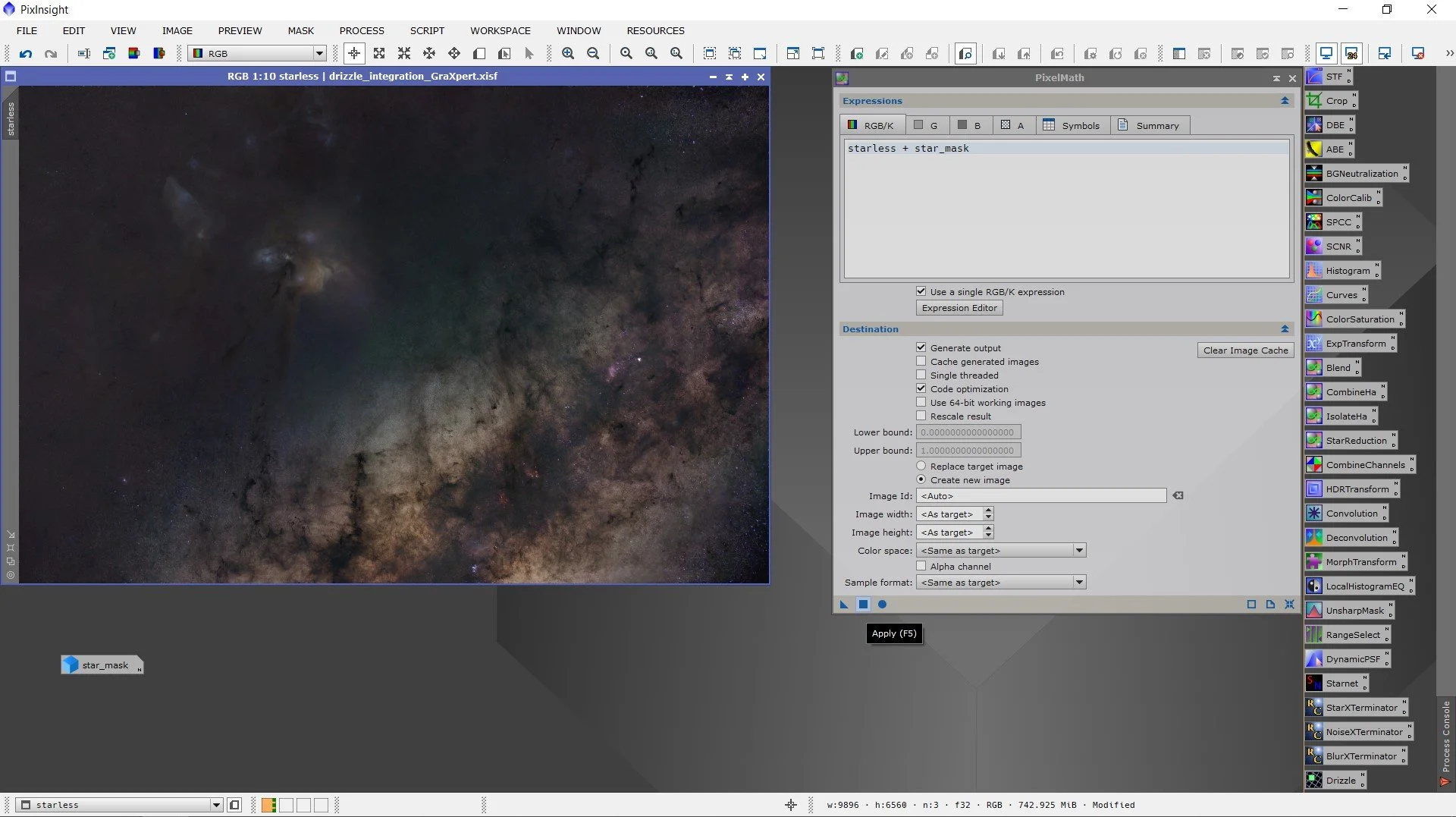
Task: Open the Deconvolution process icon
Action: tap(1351, 538)
